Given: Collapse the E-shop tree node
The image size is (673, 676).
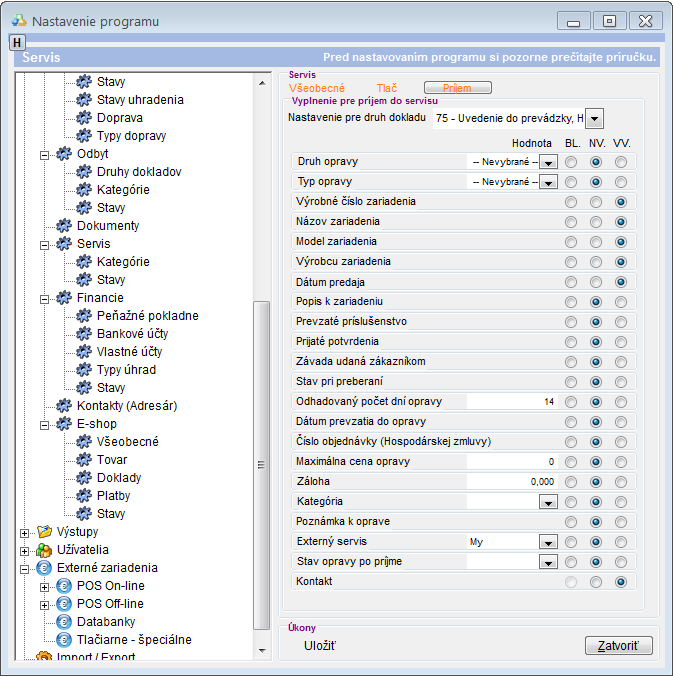Looking at the screenshot, I should click(x=44, y=424).
